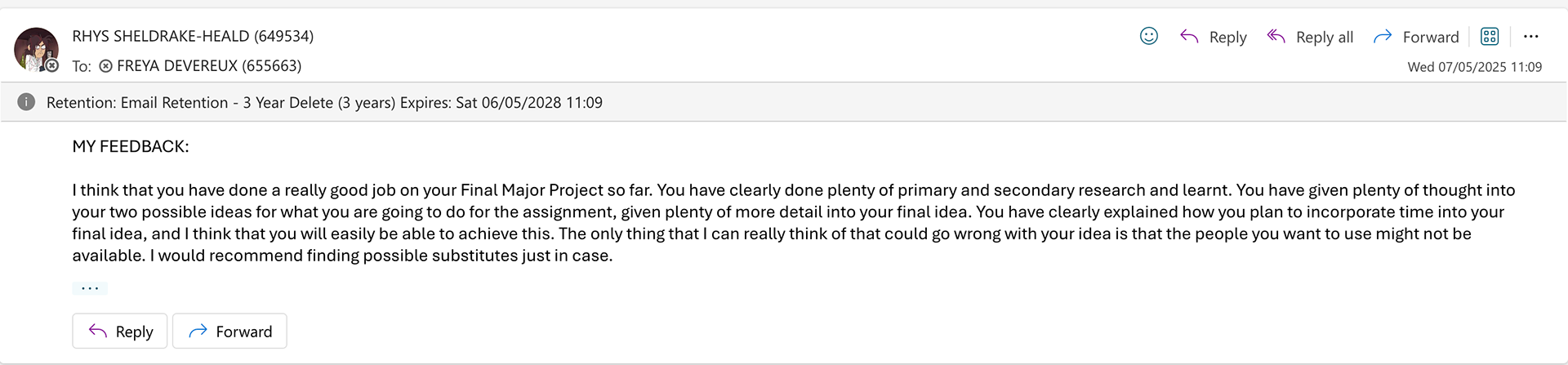
Task: Click the Wed 07/05/2025 11:09 timestamp
Action: (x=1474, y=67)
